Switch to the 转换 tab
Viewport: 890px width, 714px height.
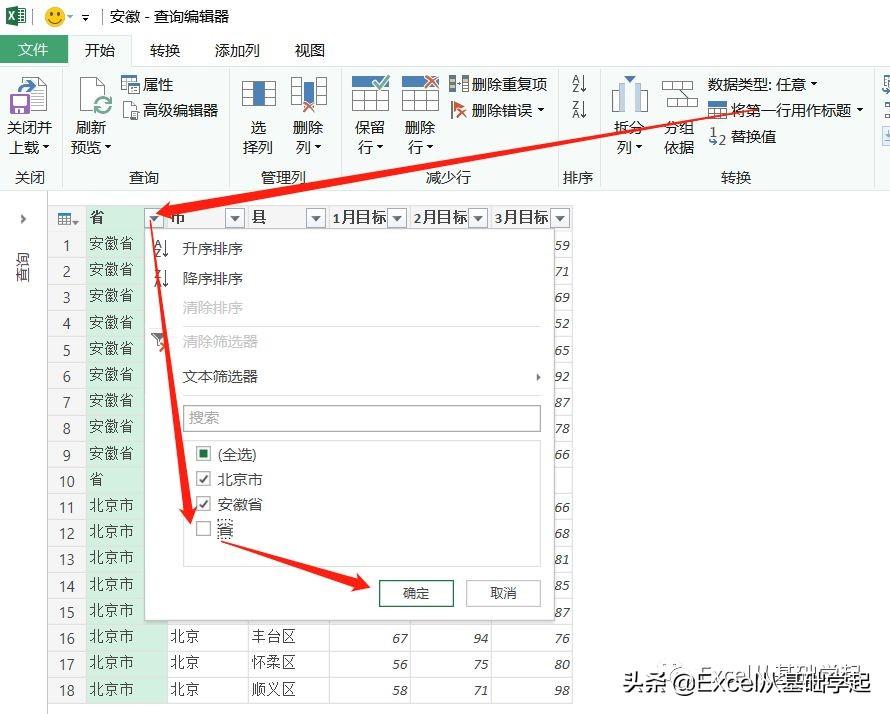[x=165, y=51]
